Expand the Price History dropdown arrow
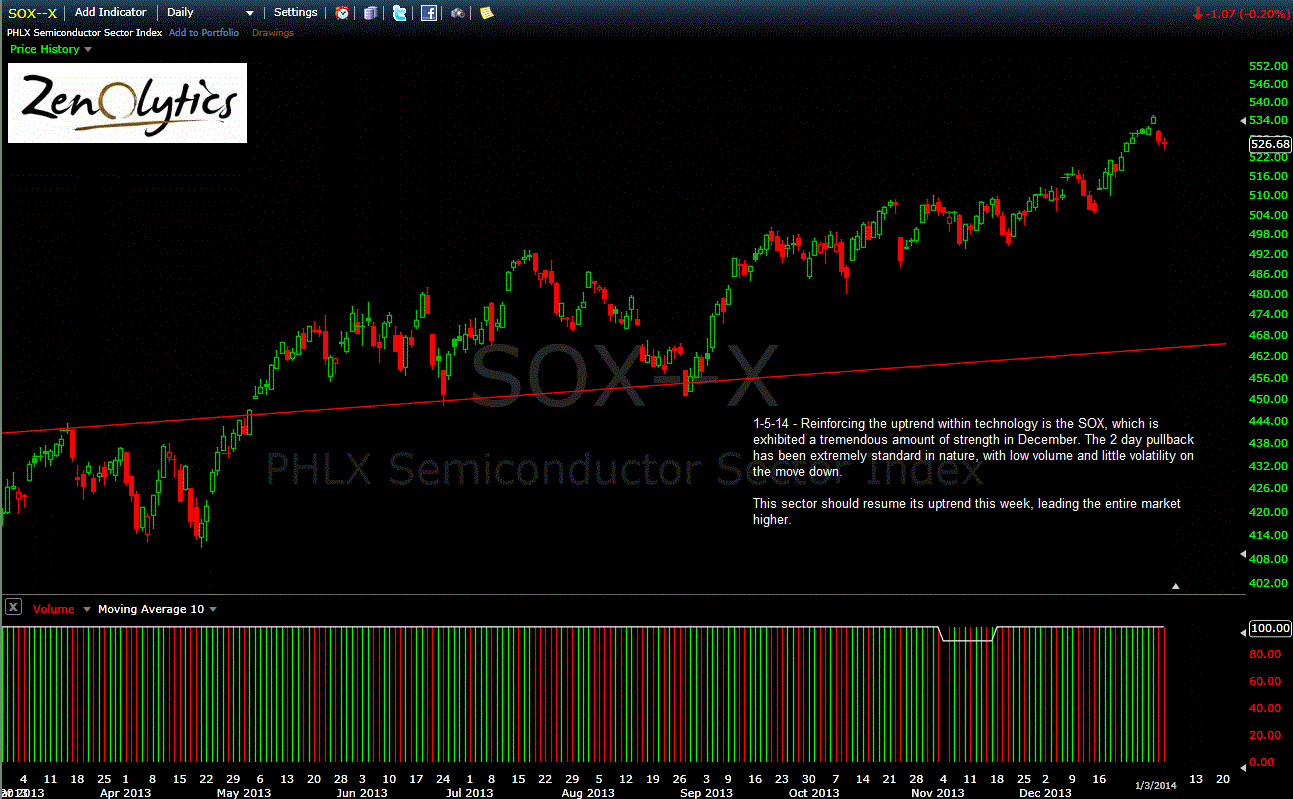The image size is (1293, 799). click(88, 49)
